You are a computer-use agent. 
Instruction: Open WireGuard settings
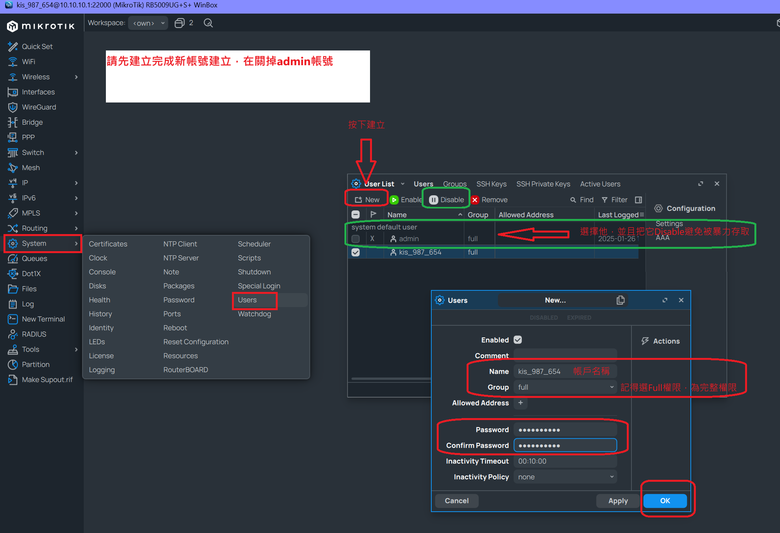(x=31, y=107)
